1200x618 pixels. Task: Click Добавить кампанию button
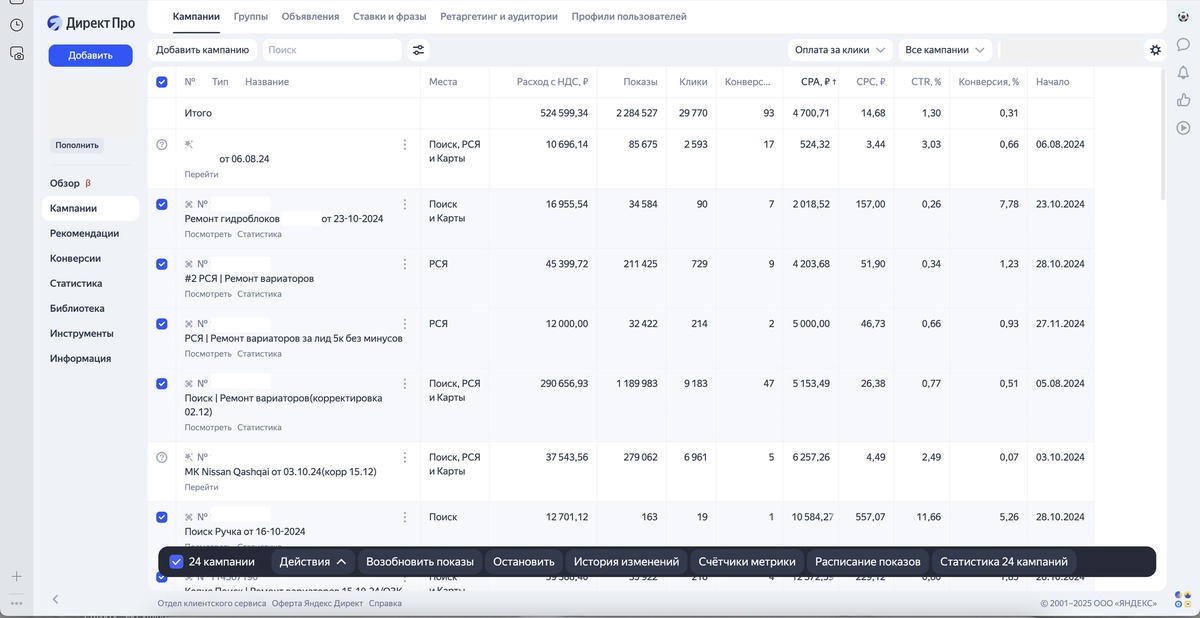coord(202,50)
